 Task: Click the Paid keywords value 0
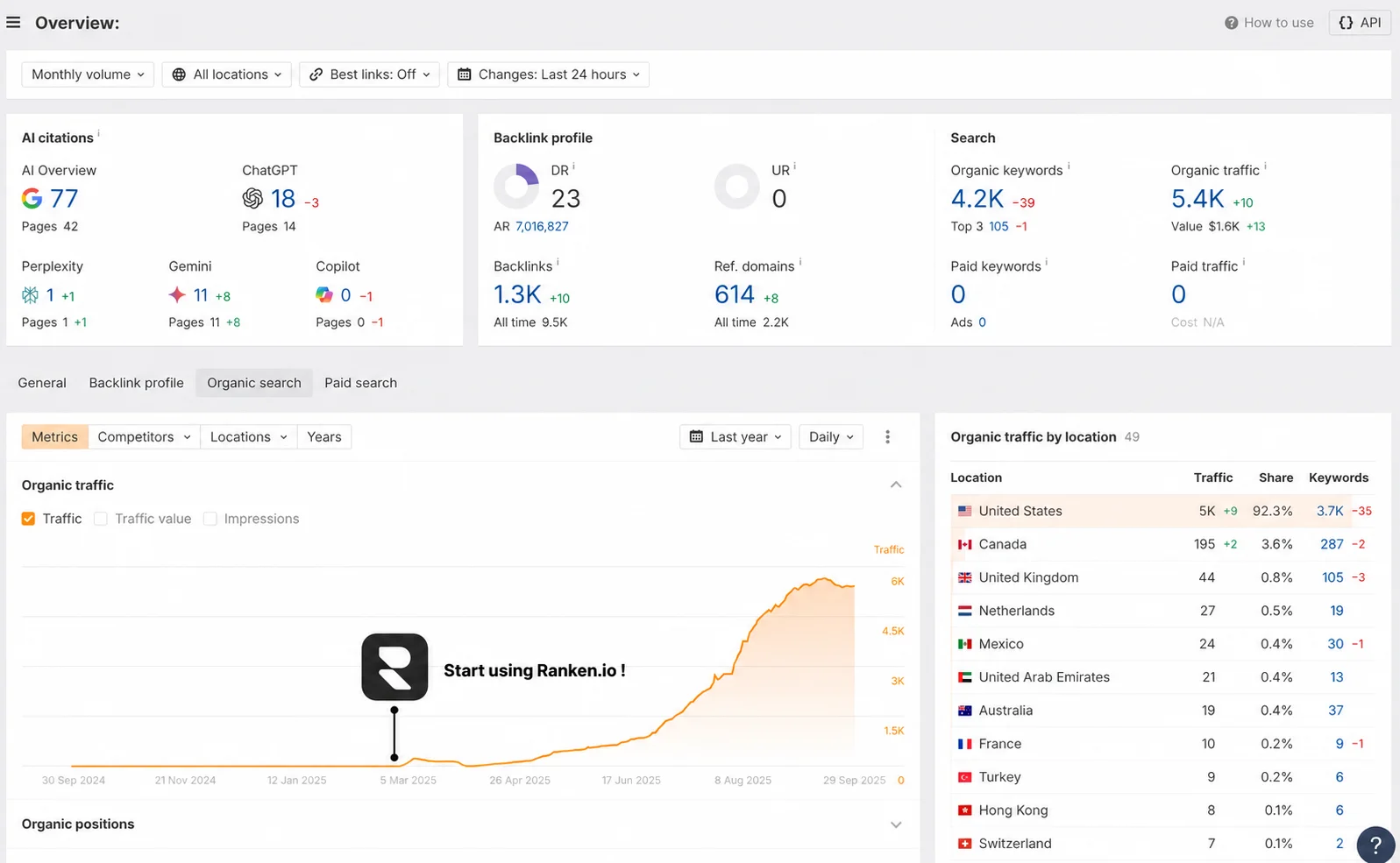[958, 295]
